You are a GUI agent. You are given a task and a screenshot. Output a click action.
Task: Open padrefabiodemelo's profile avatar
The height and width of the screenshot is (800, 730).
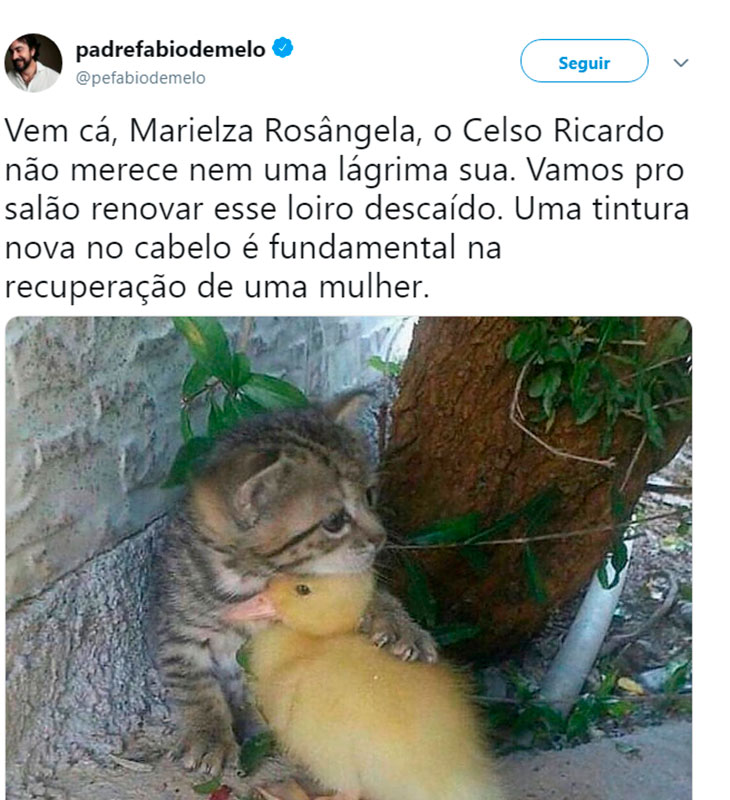(x=33, y=63)
